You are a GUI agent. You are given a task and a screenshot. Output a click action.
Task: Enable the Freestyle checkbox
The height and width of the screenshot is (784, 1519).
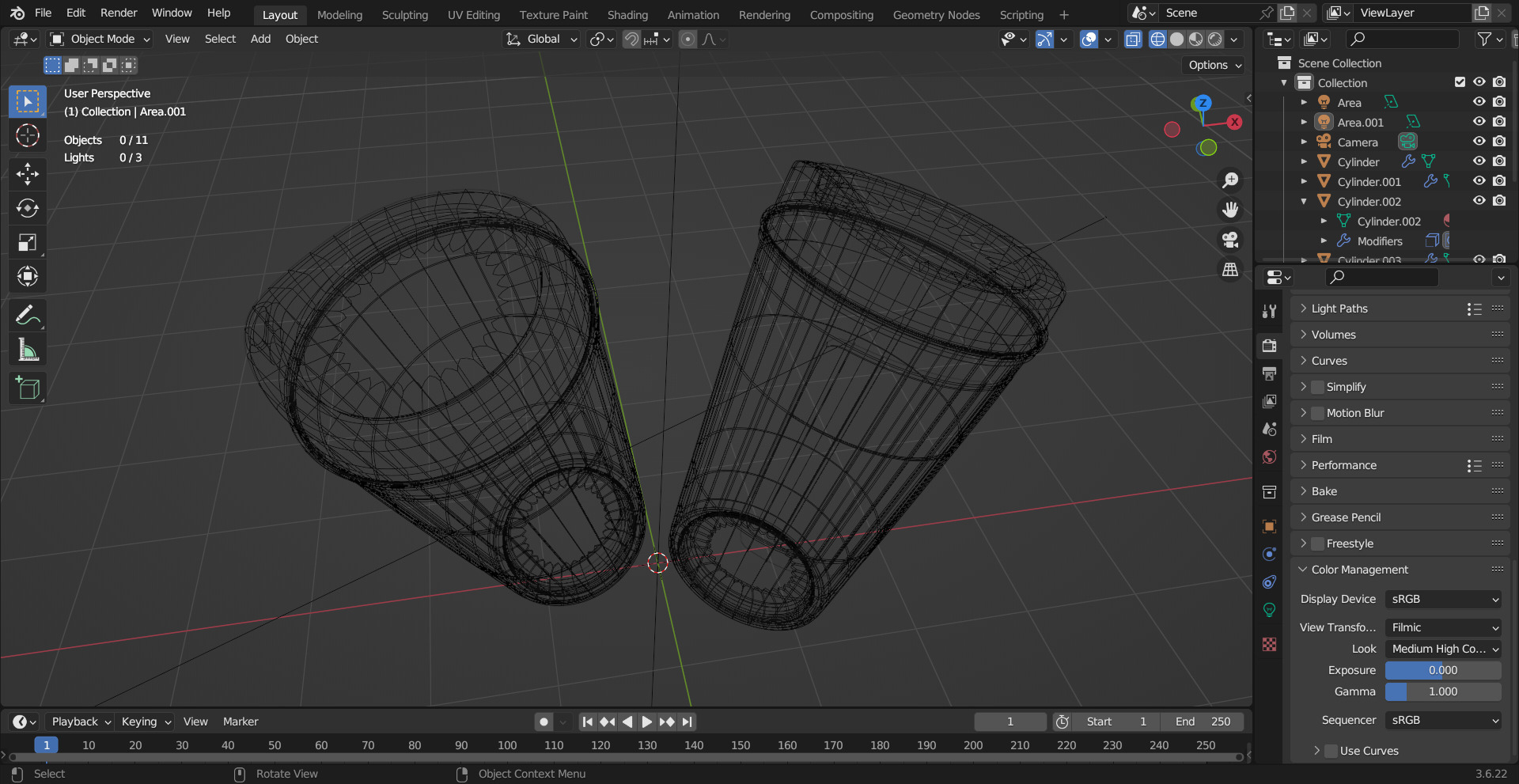(x=1317, y=543)
